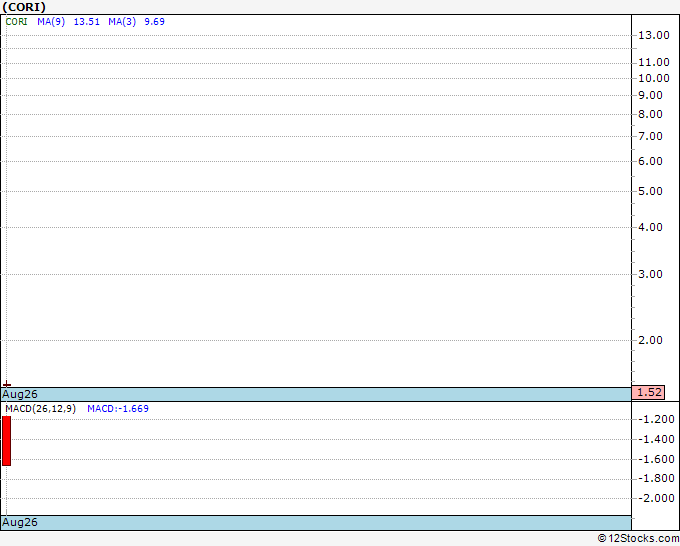Click the 10.00 price axis label

654,78
